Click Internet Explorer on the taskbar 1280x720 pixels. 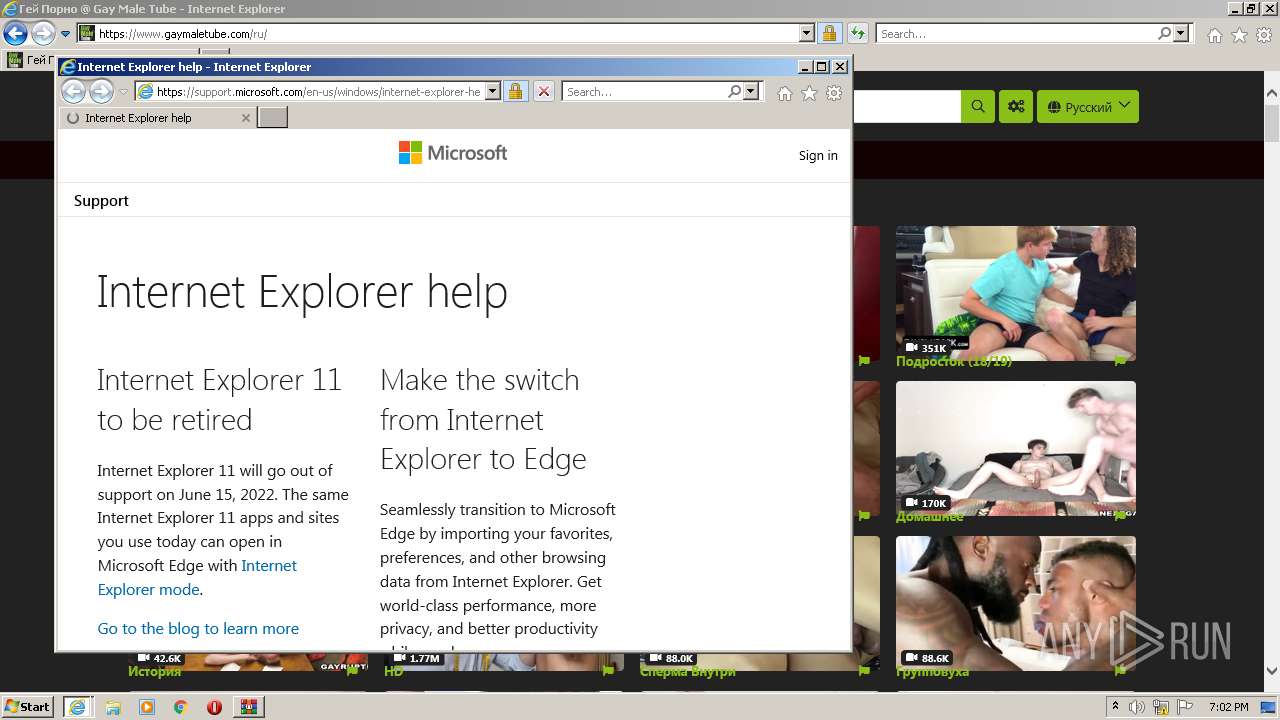click(78, 707)
